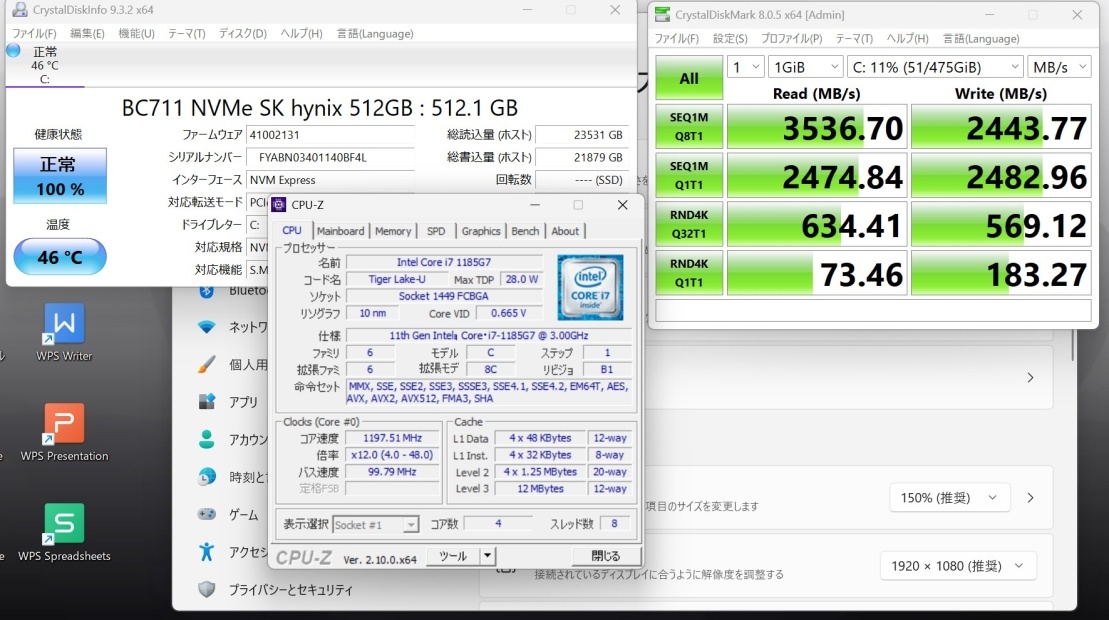1109x620 pixels.
Task: Click the CPU-Z title bar icon
Action: pyautogui.click(x=279, y=205)
